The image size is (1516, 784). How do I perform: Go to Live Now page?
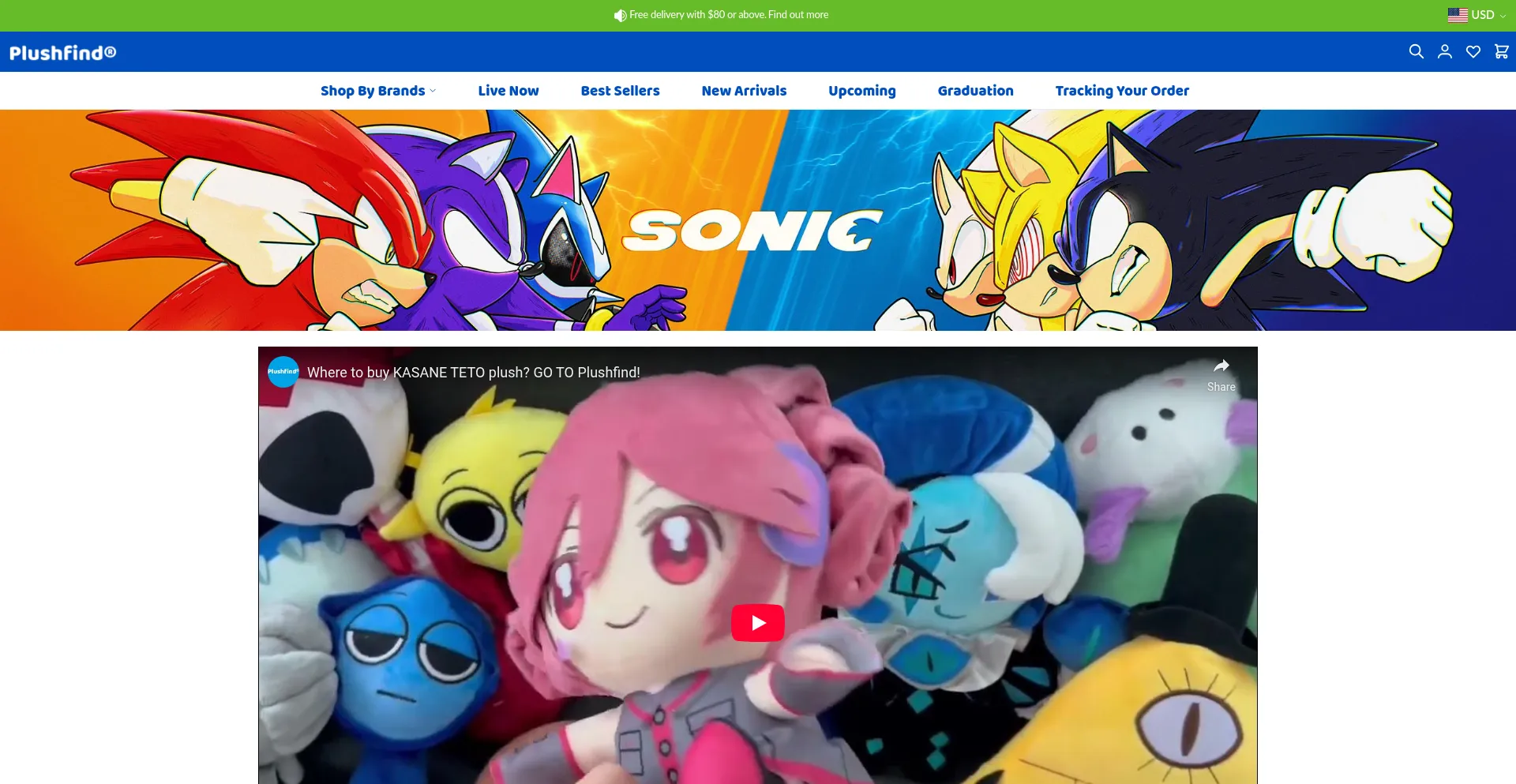click(x=508, y=91)
